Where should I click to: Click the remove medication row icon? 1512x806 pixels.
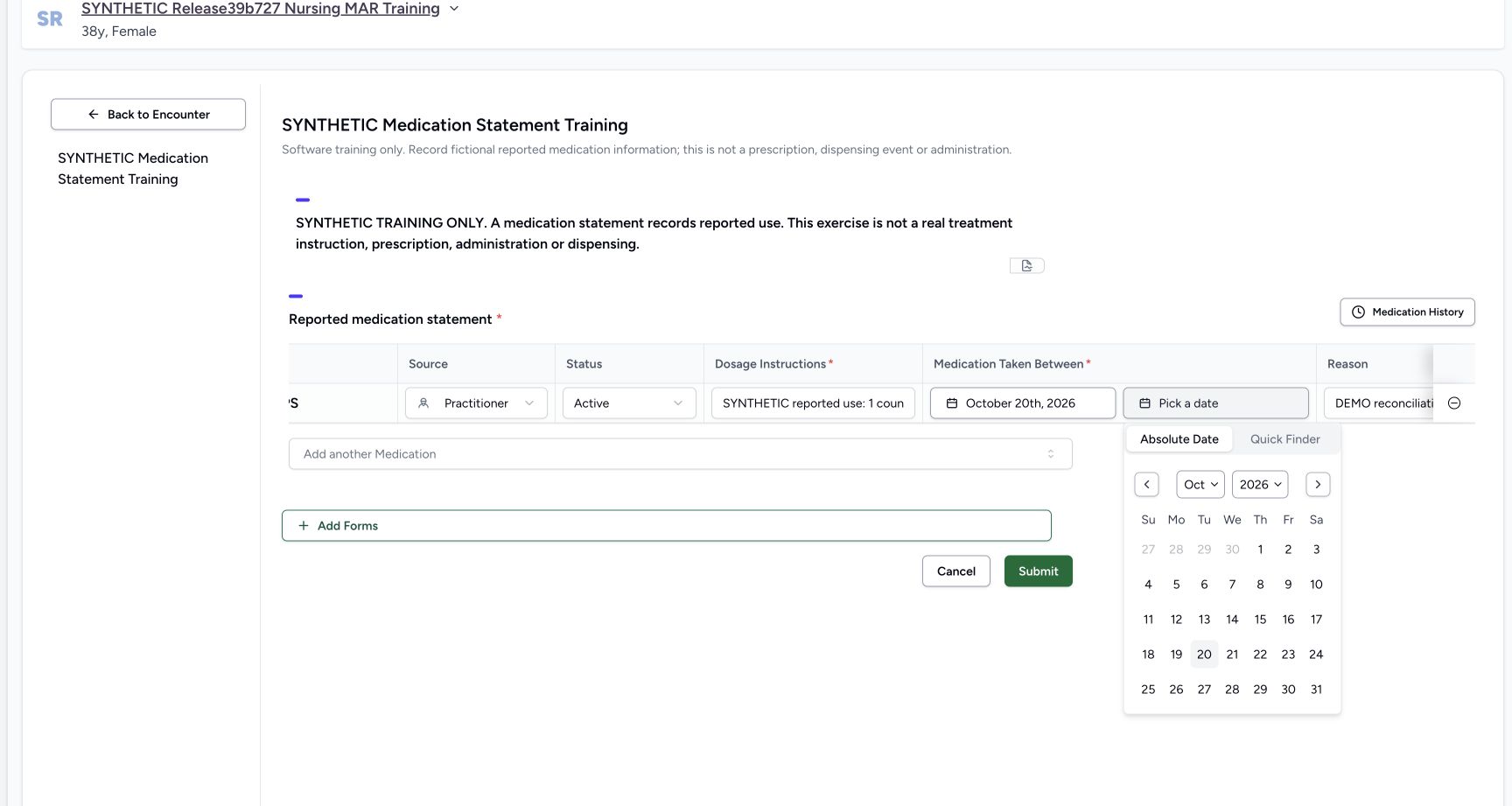pyautogui.click(x=1454, y=403)
